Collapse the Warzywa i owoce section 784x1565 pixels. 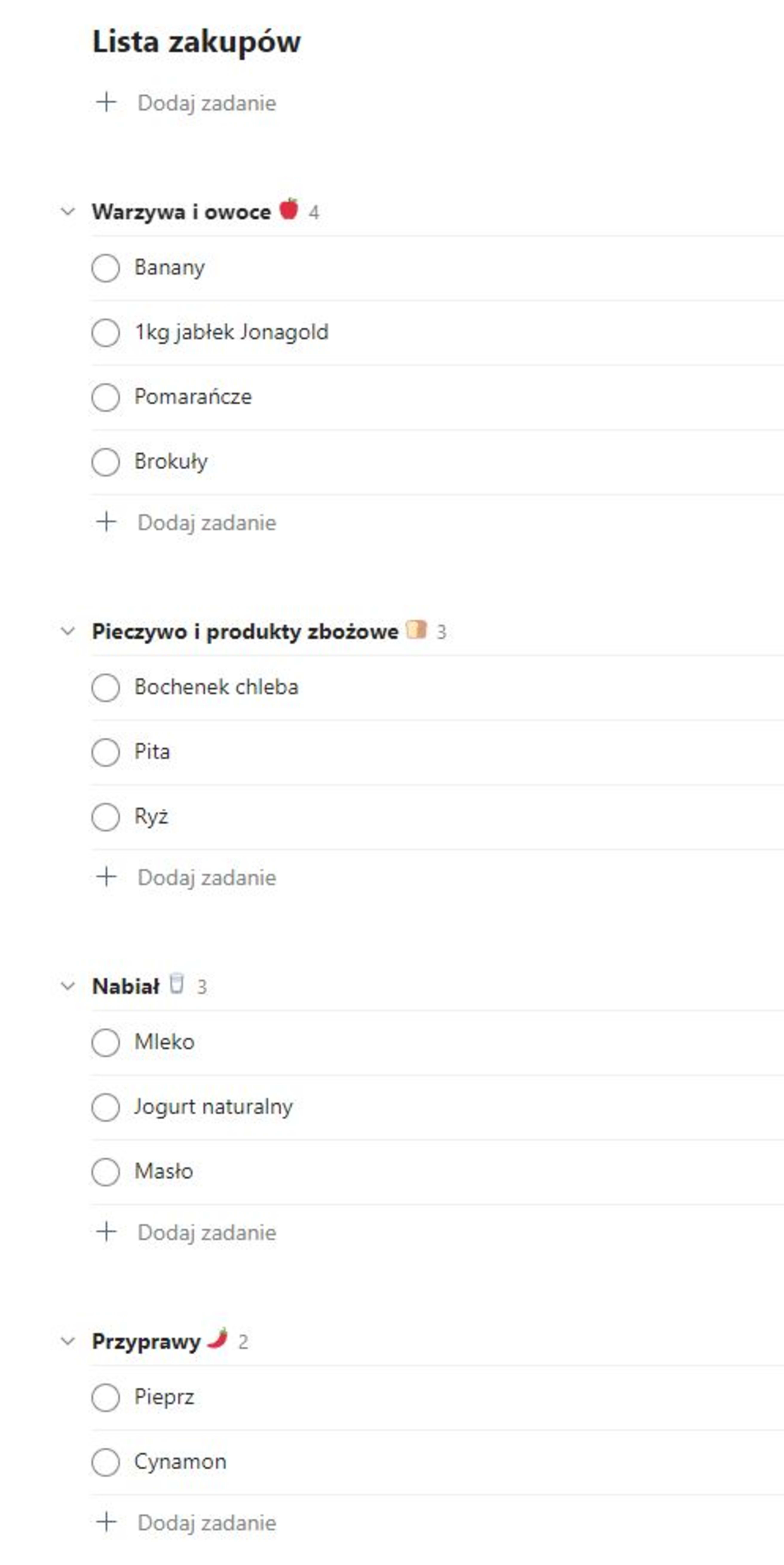click(x=68, y=212)
